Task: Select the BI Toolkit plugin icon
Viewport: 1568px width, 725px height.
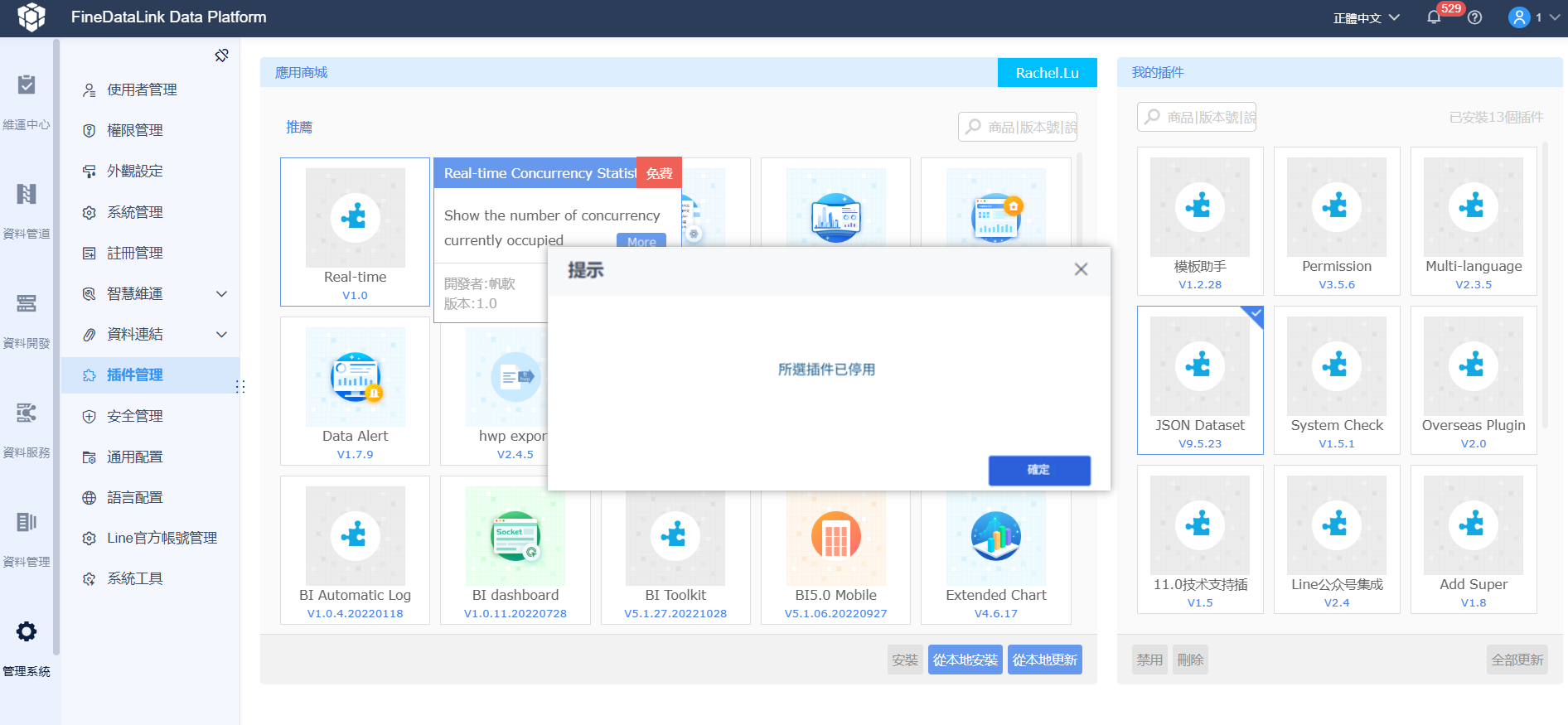Action: point(675,536)
